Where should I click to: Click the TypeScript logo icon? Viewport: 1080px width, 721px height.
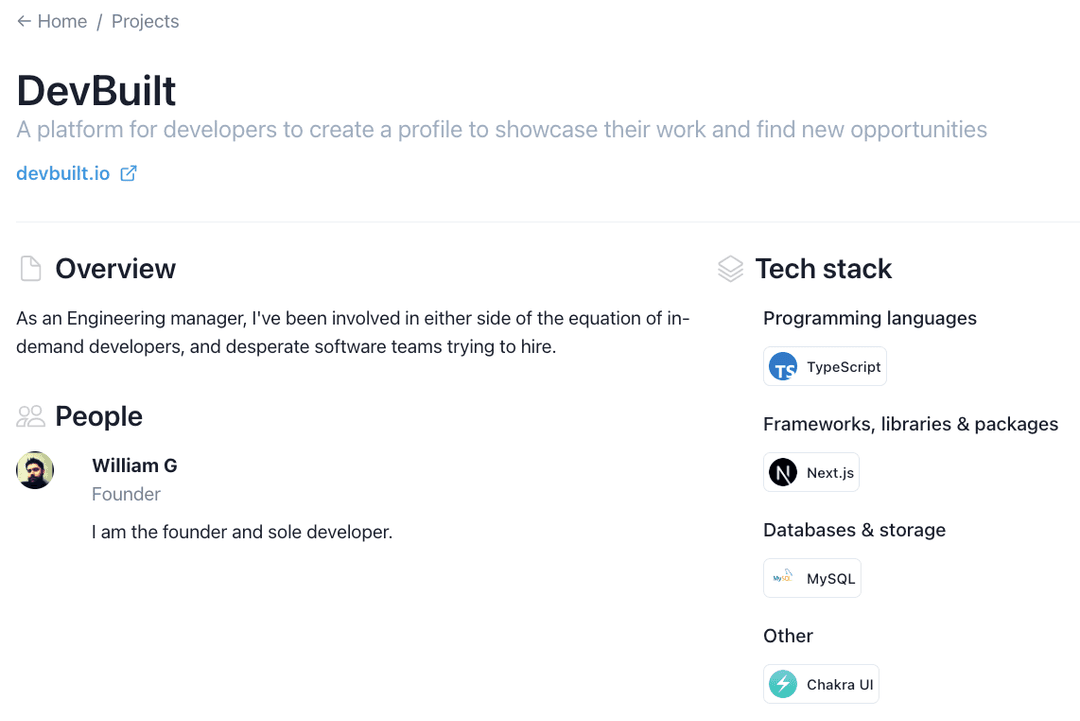click(783, 367)
